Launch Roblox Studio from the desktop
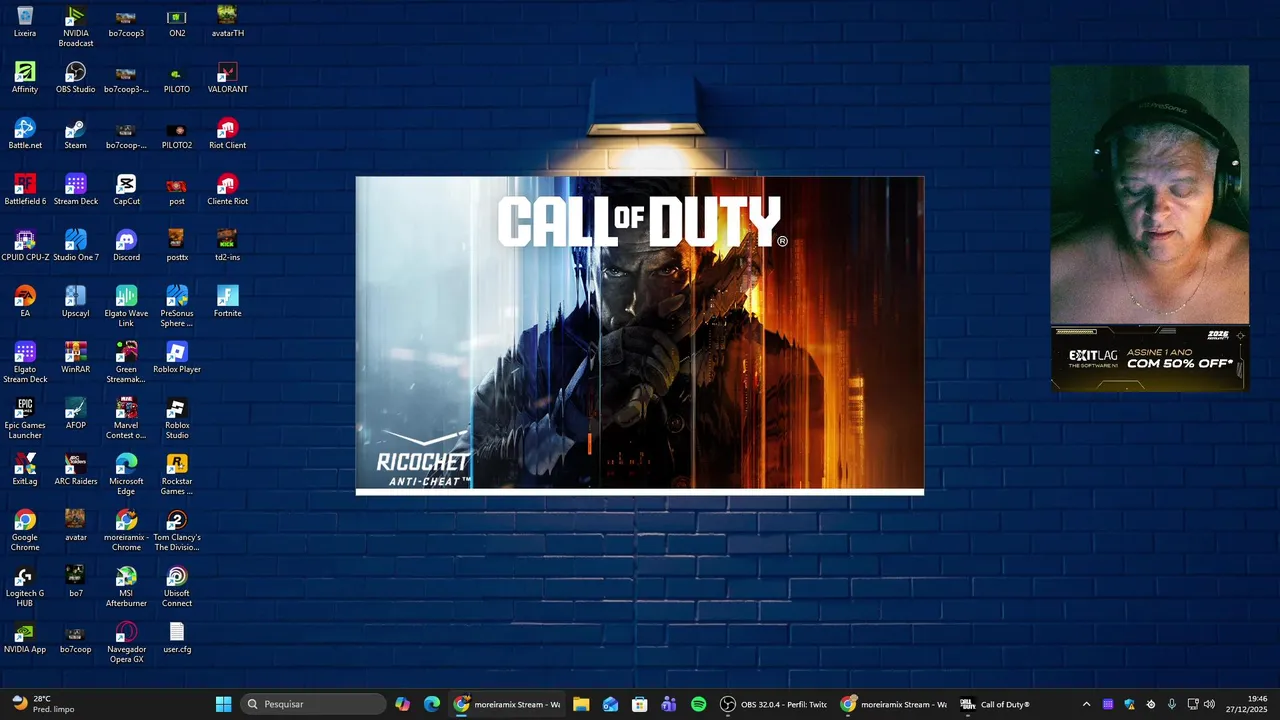1280x720 pixels. click(177, 419)
